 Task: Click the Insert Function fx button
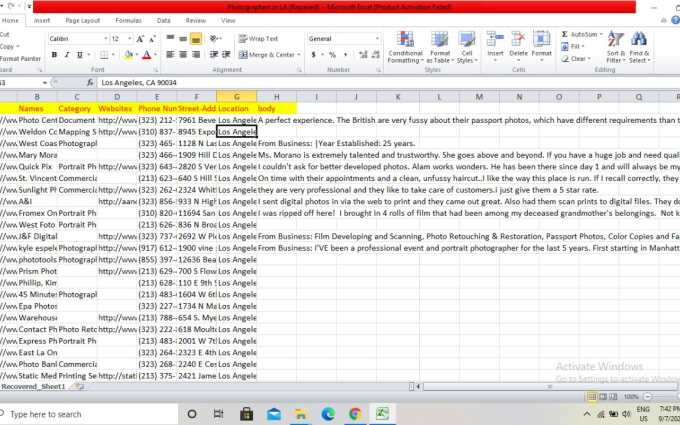pos(90,82)
